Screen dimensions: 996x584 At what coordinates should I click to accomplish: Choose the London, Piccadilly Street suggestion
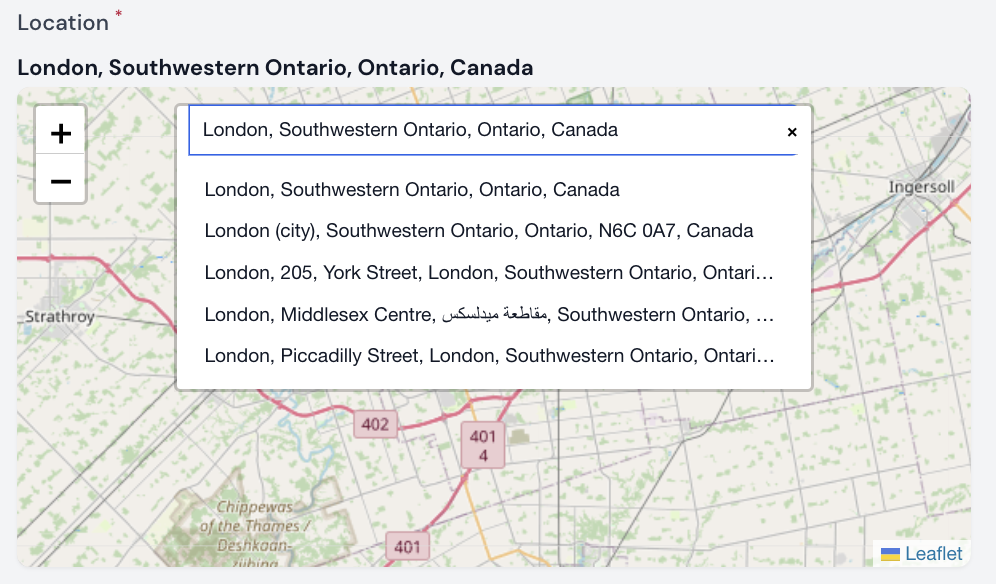pos(488,356)
